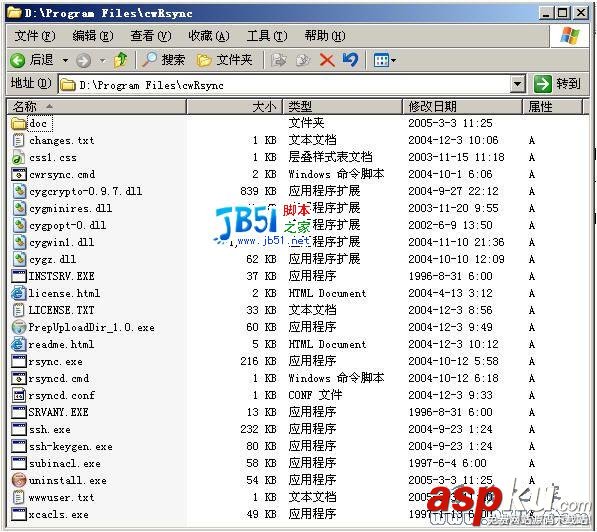The height and width of the screenshot is (532, 597).
Task: Select the cygz.dll icon
Action: 19,259
